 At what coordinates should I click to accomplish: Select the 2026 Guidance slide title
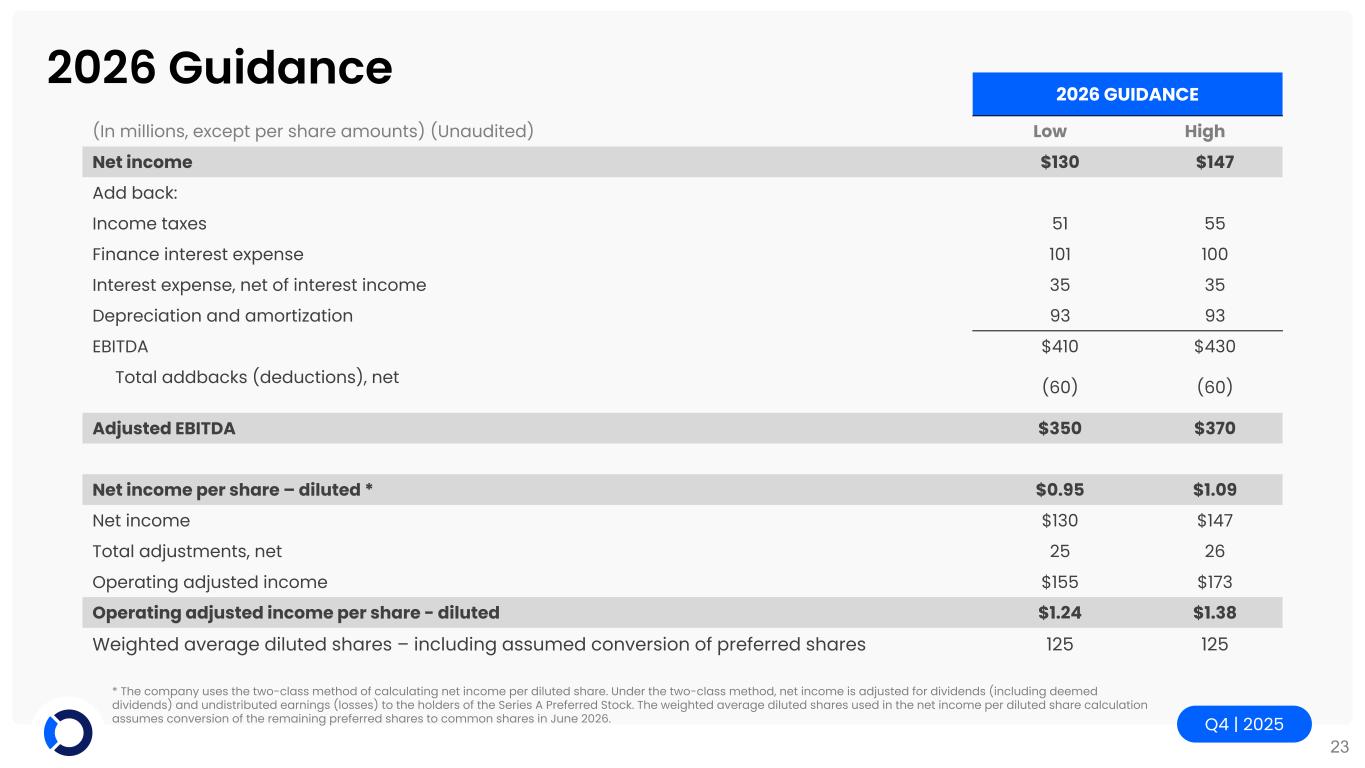pos(219,67)
